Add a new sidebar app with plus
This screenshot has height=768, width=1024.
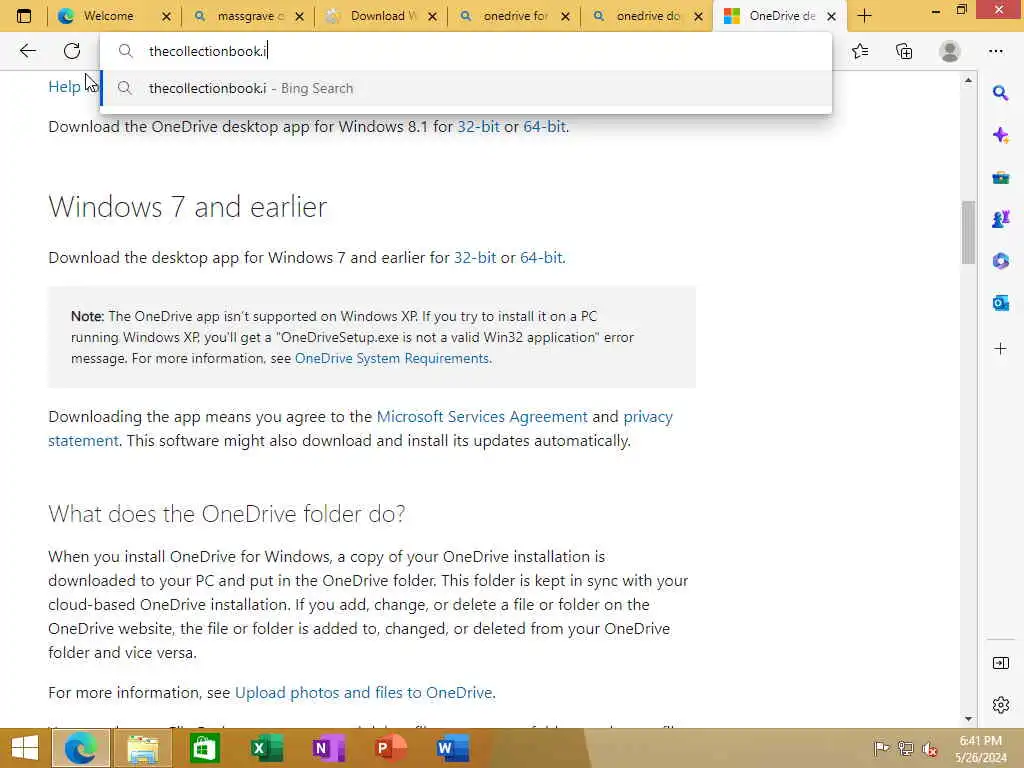point(1000,349)
